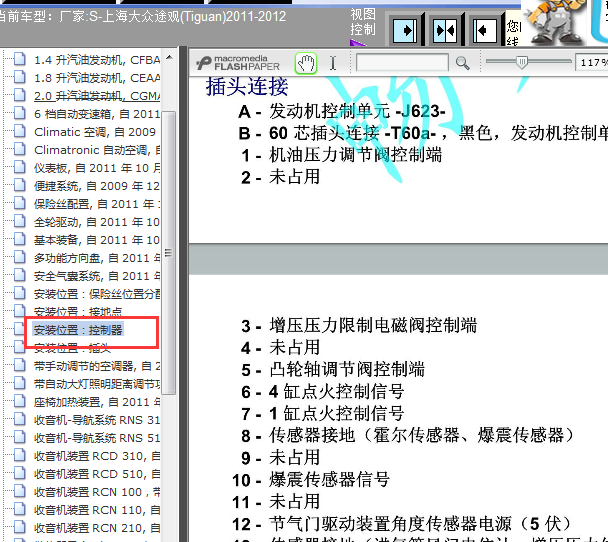Click the expand-right view control button

405,30
